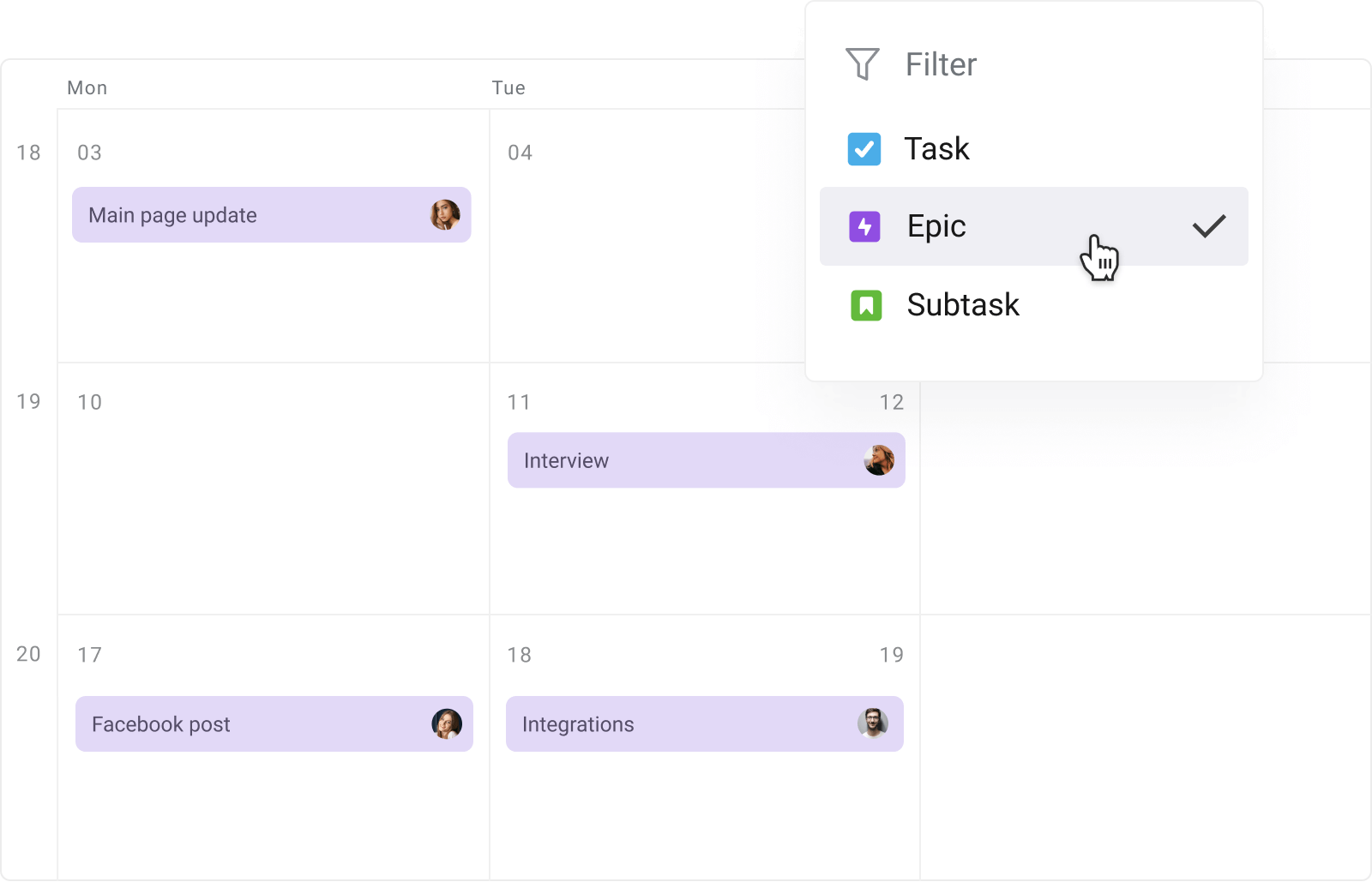The image size is (1372, 882).
Task: Open week 20 row details
Action: pyautogui.click(x=28, y=654)
